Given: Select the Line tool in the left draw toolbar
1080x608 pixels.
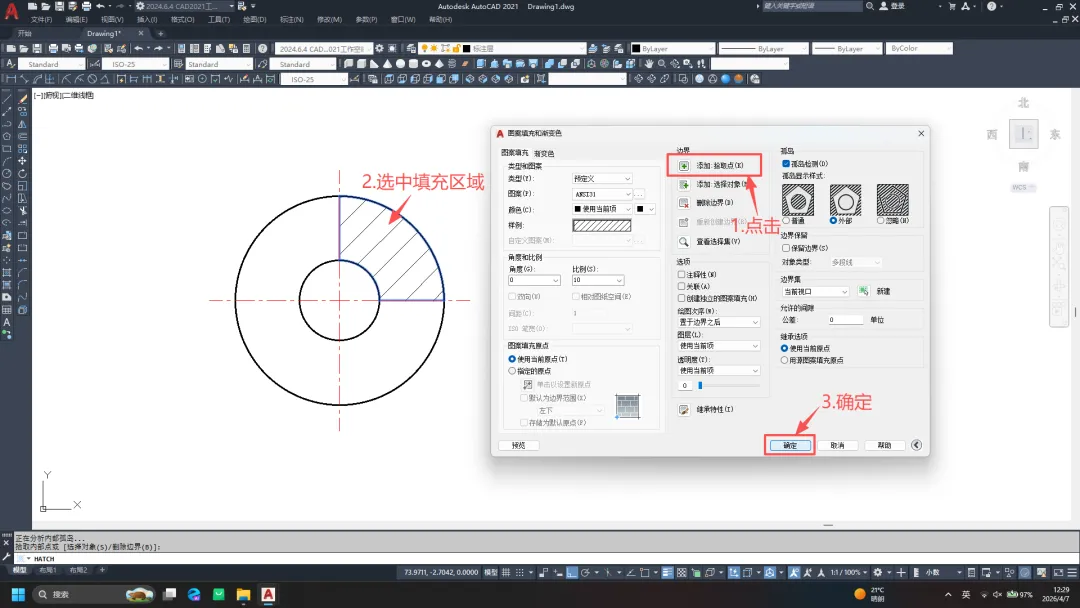Looking at the screenshot, I should coord(7,99).
